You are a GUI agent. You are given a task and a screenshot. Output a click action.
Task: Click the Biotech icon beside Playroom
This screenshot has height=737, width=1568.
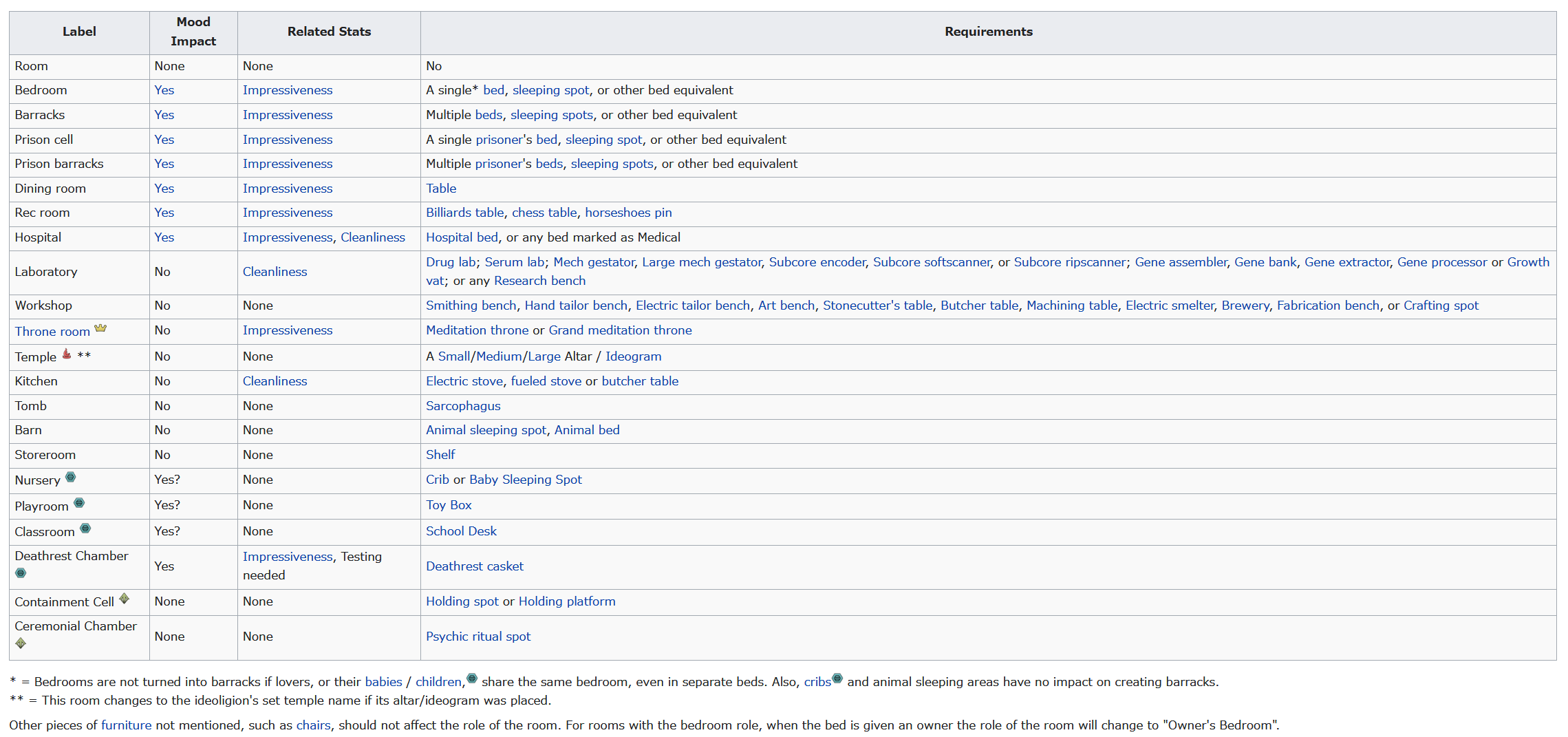(79, 503)
